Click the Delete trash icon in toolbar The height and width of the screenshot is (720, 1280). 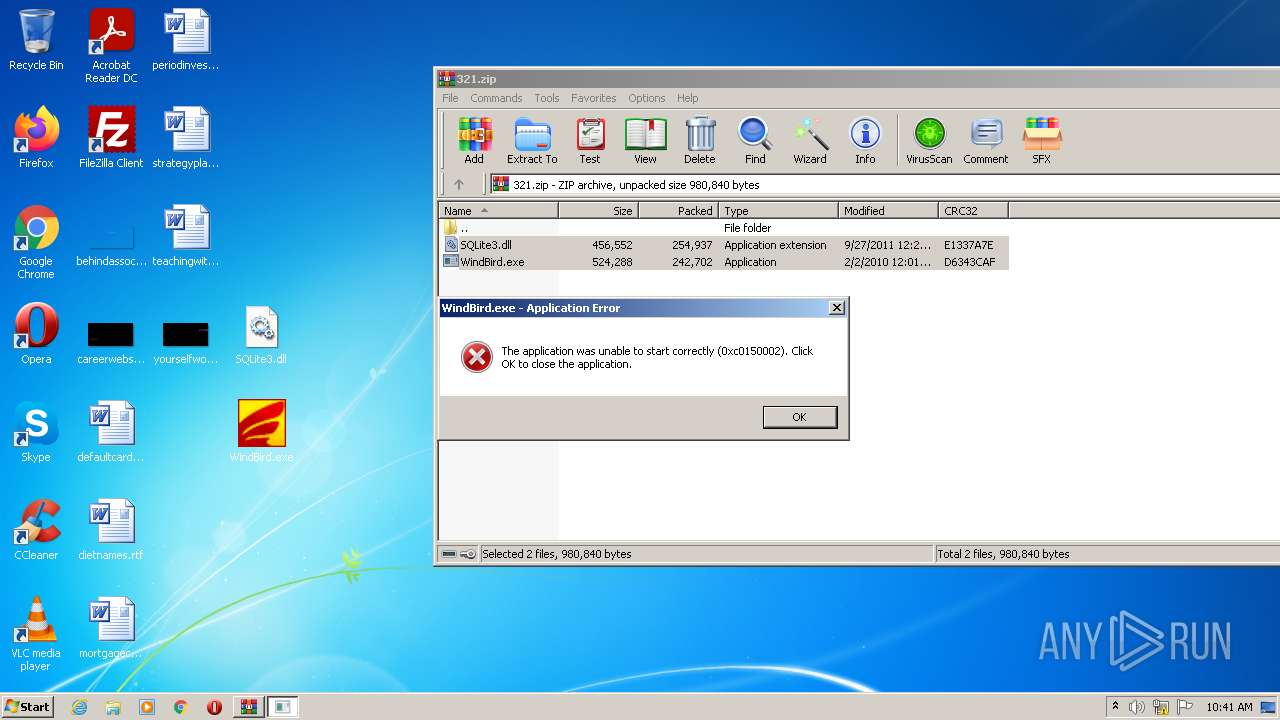coord(700,141)
